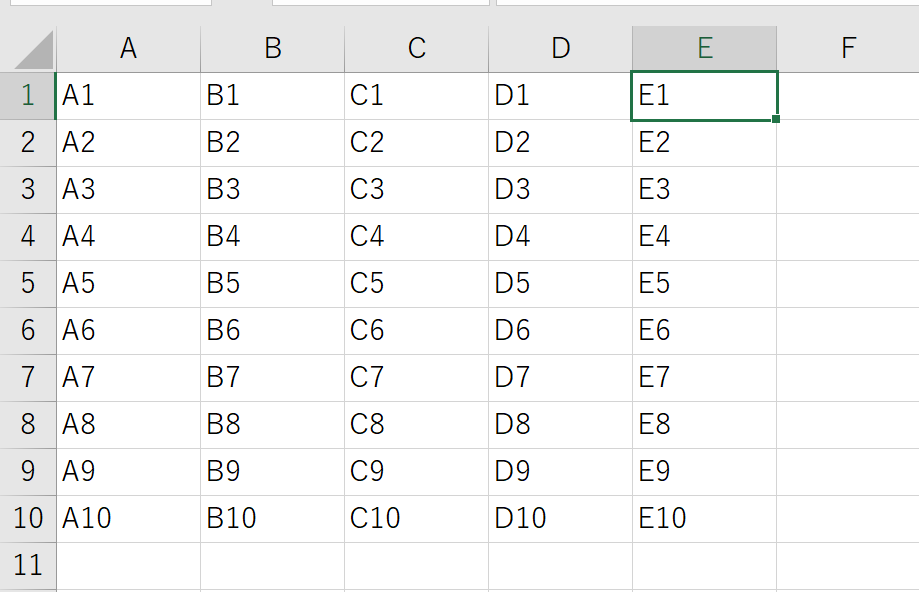
Task: Select column C header
Action: click(x=417, y=49)
